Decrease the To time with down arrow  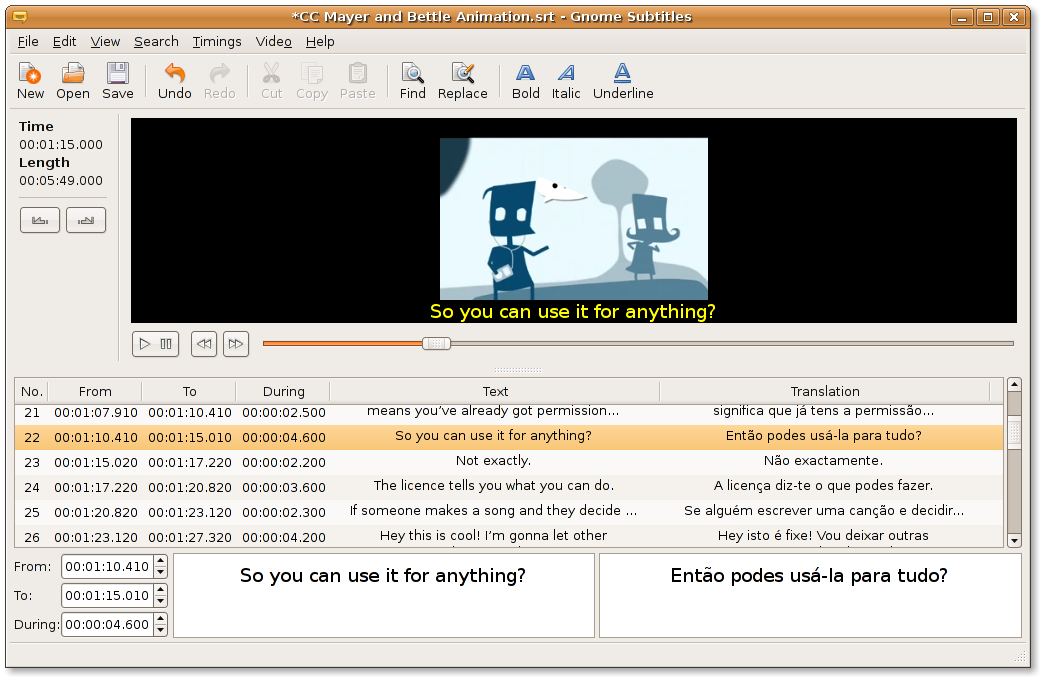(161, 601)
